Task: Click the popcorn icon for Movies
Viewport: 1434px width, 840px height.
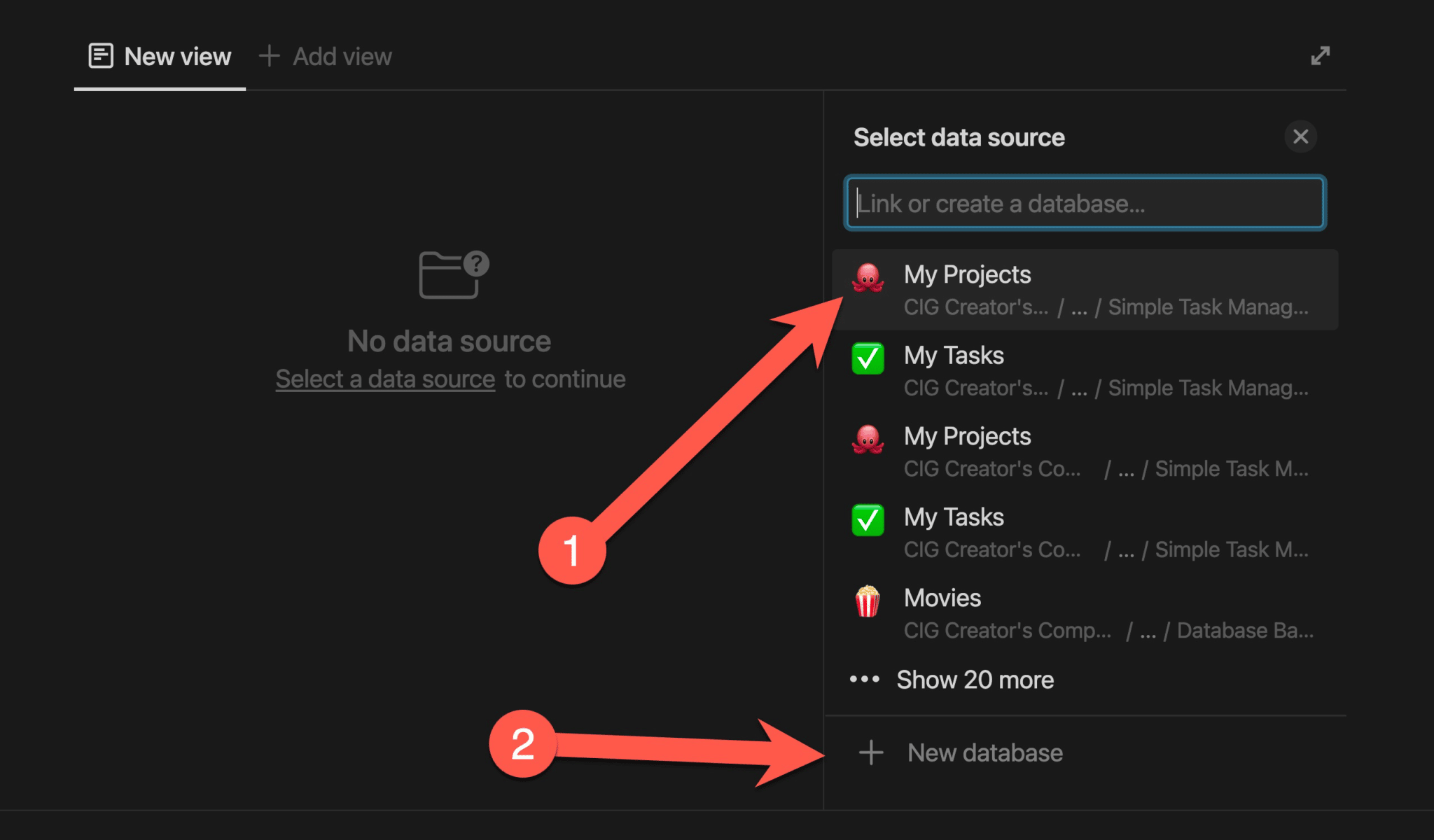Action: point(868,601)
